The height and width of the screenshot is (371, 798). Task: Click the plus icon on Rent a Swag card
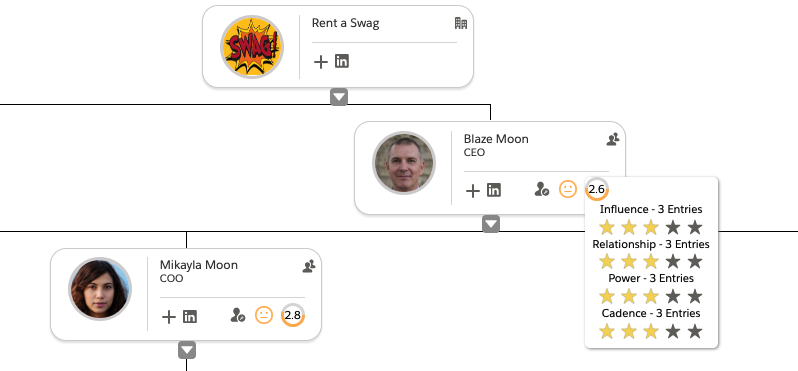[x=320, y=62]
